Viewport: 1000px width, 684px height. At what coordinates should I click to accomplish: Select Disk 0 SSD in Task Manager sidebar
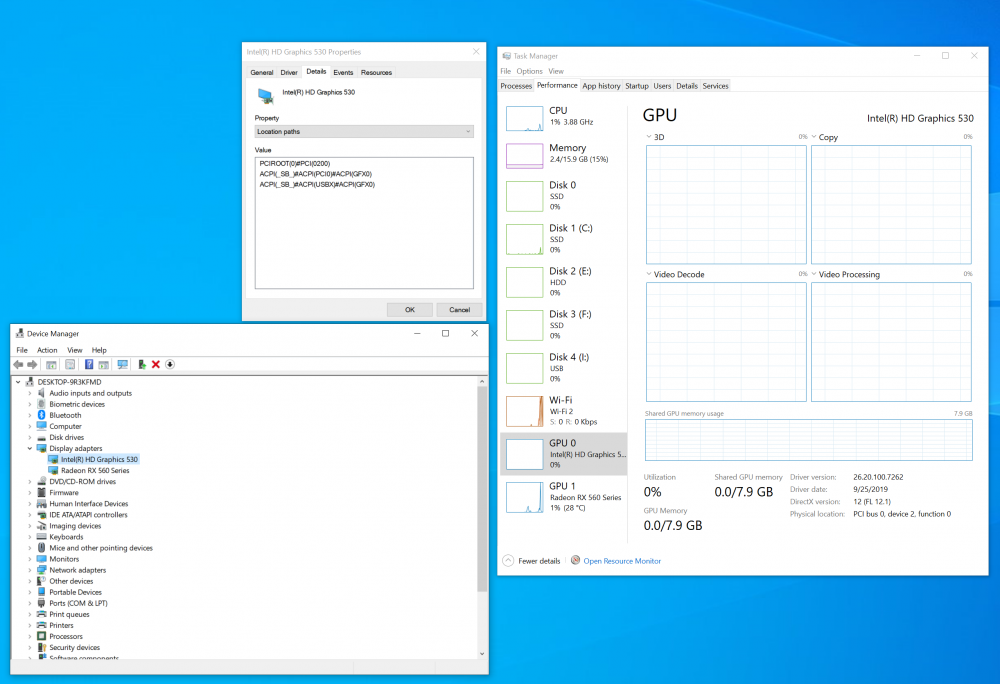tap(564, 196)
